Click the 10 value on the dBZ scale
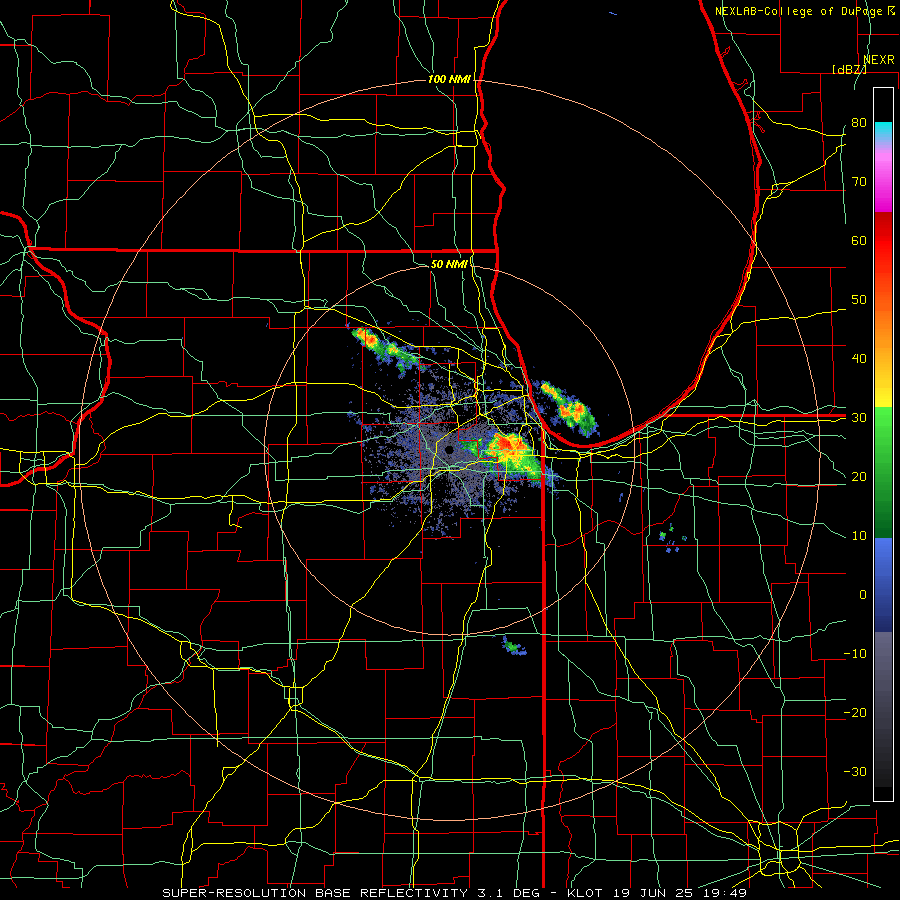Viewport: 900px width, 900px height. [x=859, y=536]
